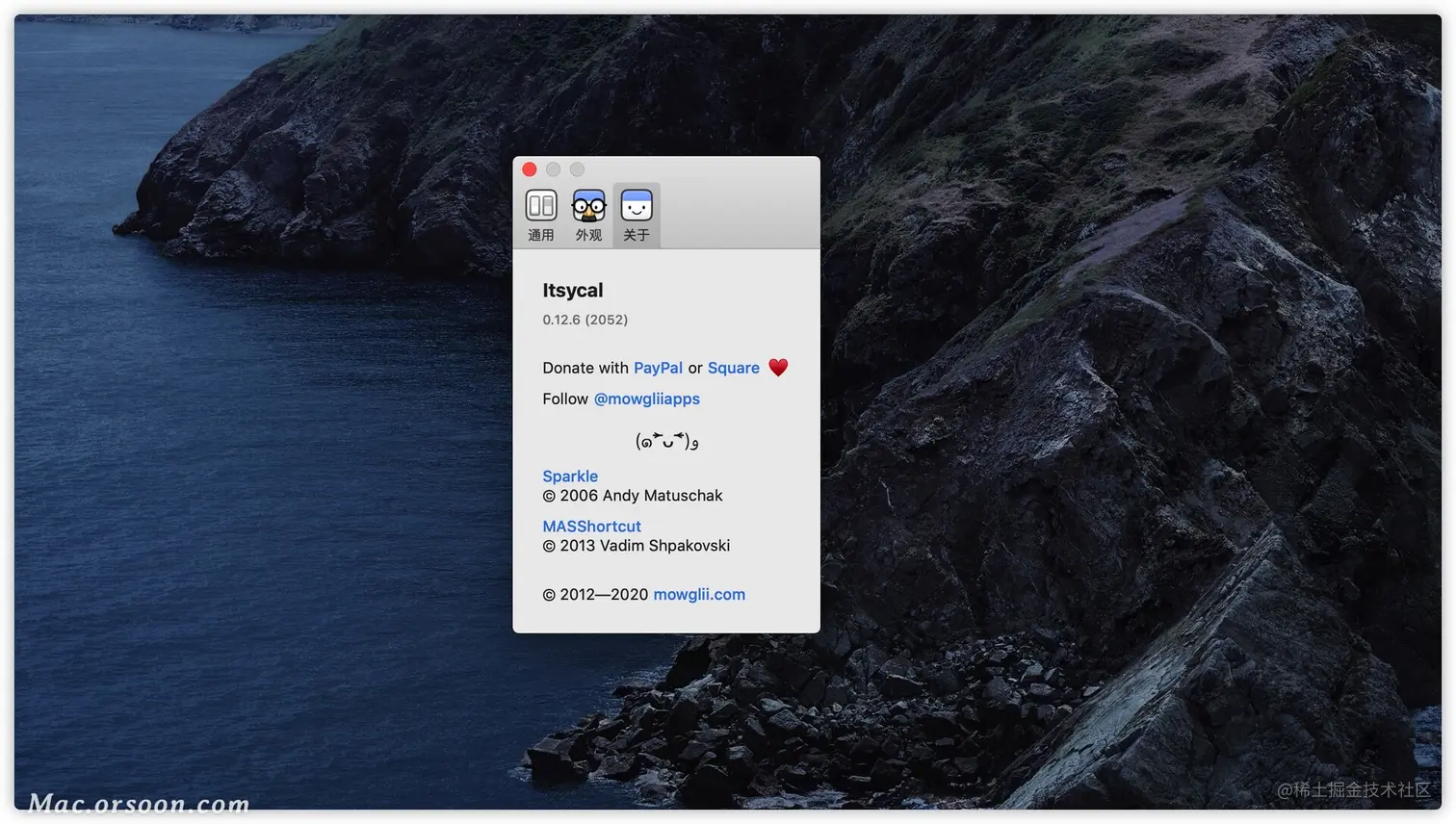
Task: Open the Sparkle framework link
Action: (x=570, y=476)
